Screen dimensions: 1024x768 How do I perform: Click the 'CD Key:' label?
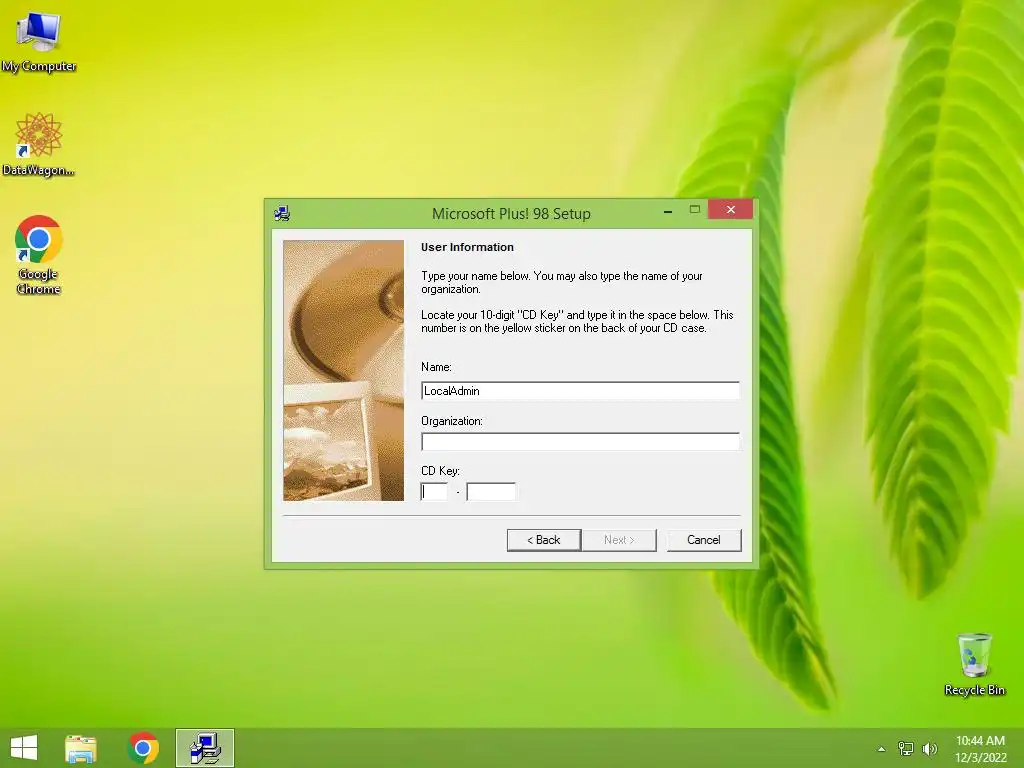coord(440,471)
